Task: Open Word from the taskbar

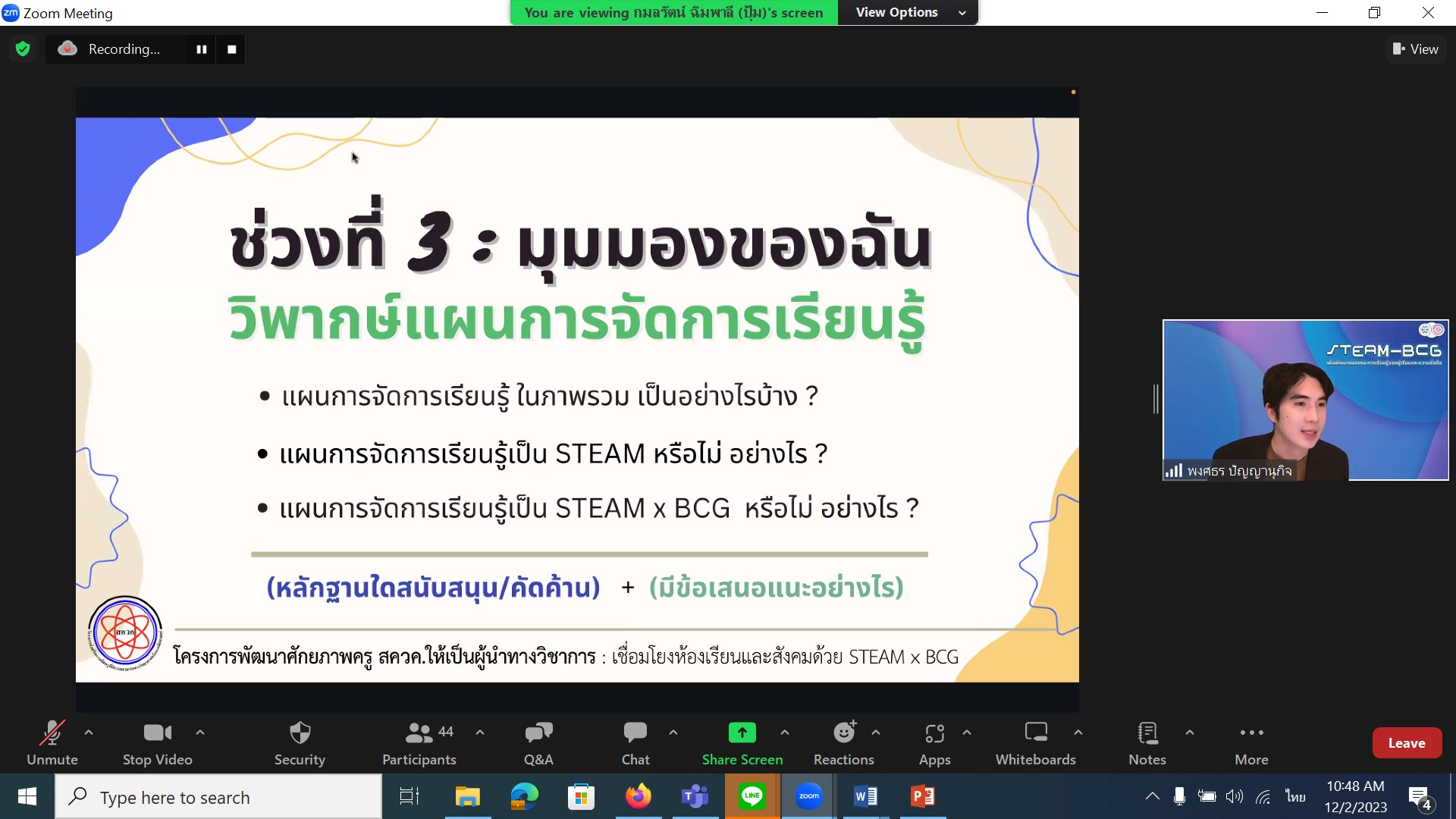Action: (x=866, y=796)
